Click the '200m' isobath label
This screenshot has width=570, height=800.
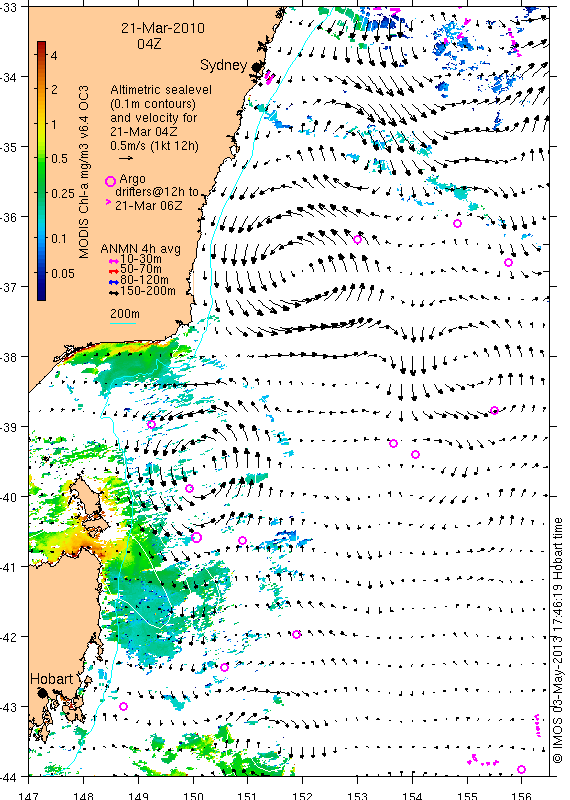[125, 314]
